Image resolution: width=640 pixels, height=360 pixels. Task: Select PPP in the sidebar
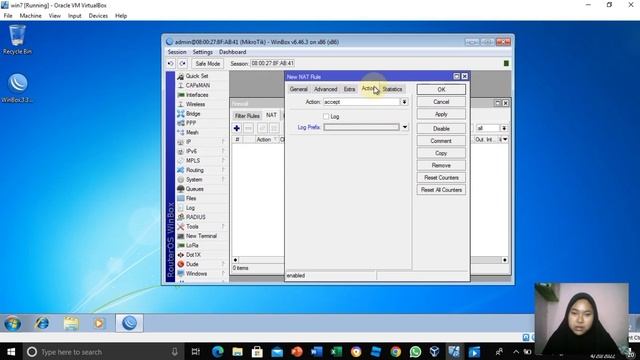[191, 123]
